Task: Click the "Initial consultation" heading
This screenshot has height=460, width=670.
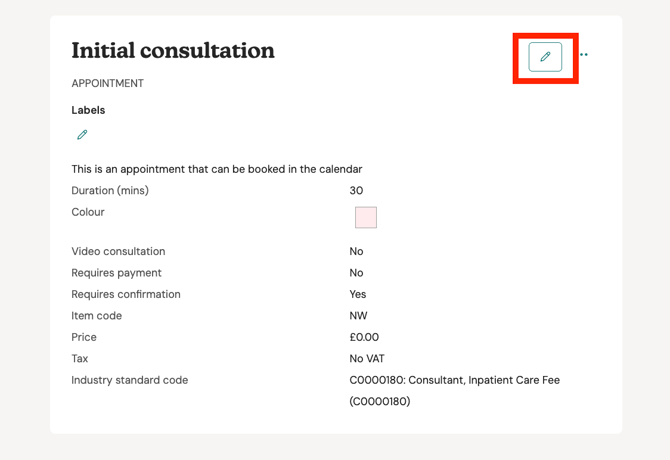Action: coord(173,51)
